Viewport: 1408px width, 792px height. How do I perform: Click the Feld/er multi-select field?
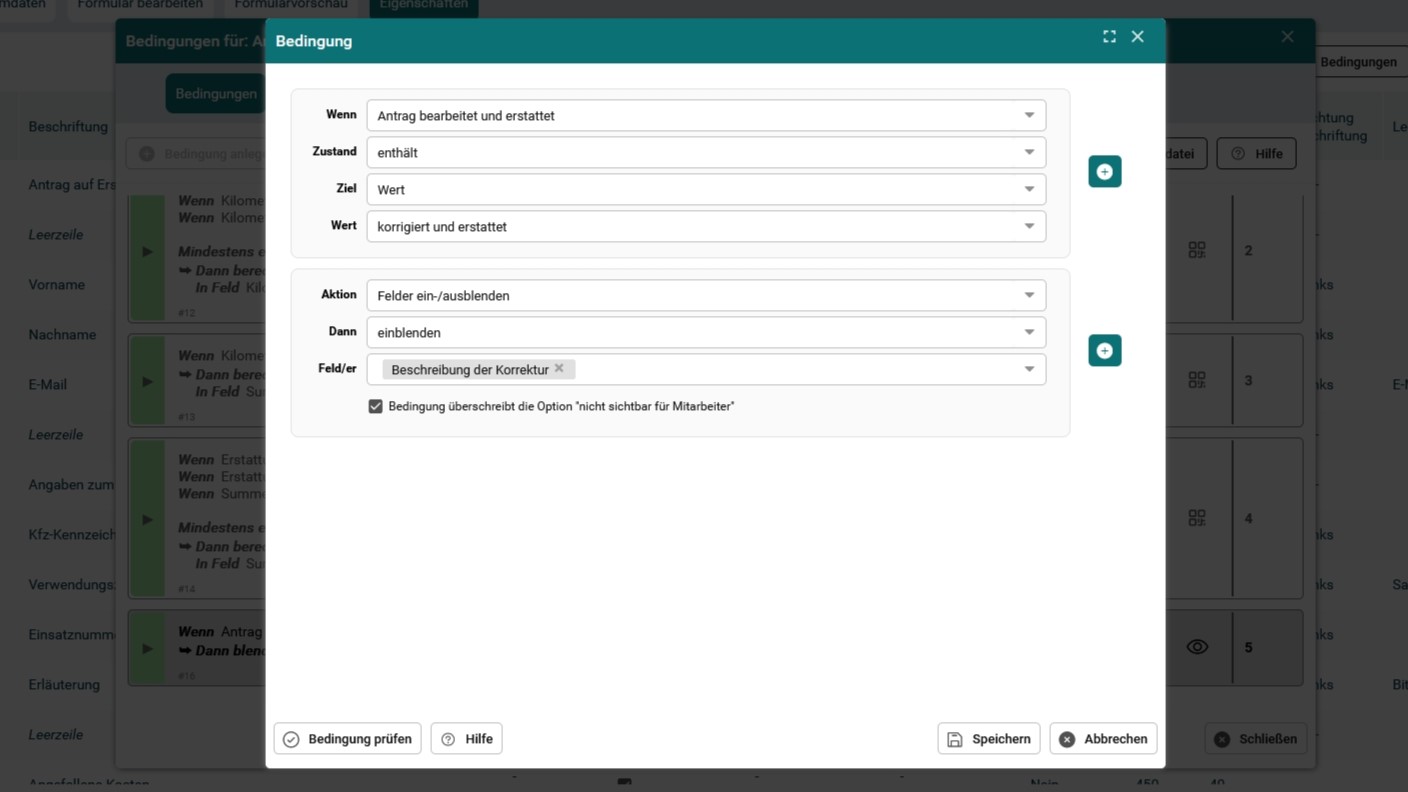(x=706, y=370)
